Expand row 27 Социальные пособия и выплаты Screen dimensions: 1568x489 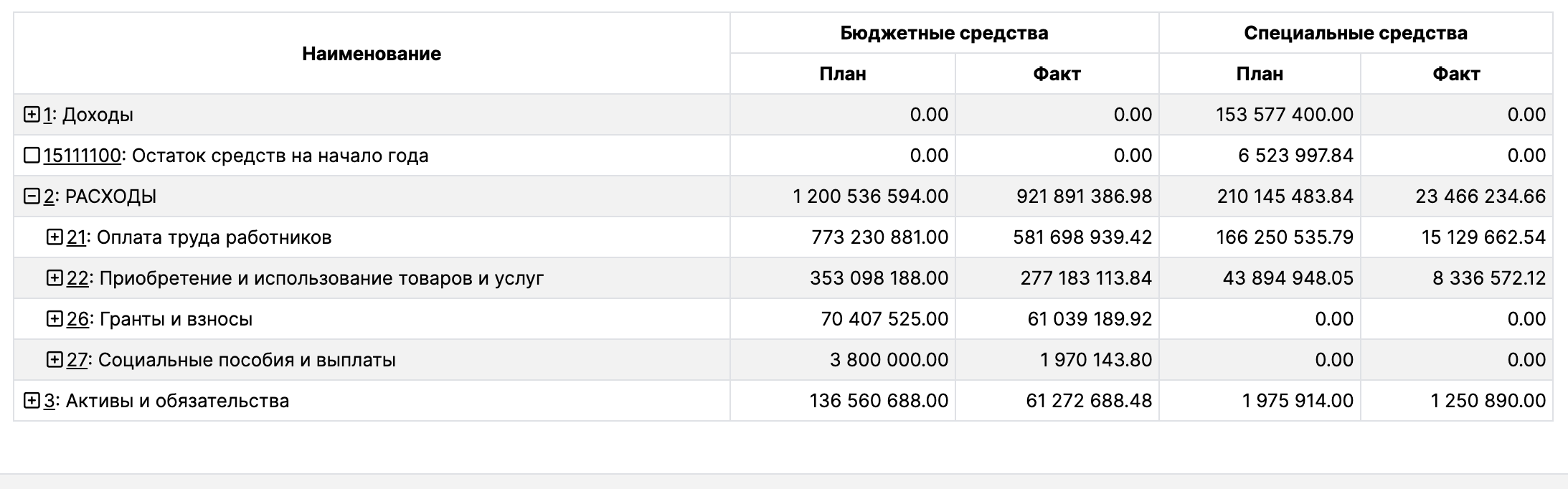55,360
